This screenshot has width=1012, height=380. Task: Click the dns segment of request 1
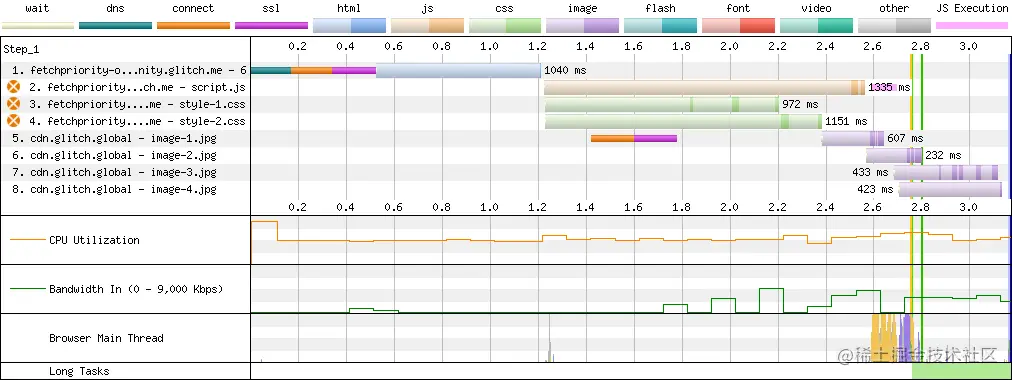tap(270, 70)
